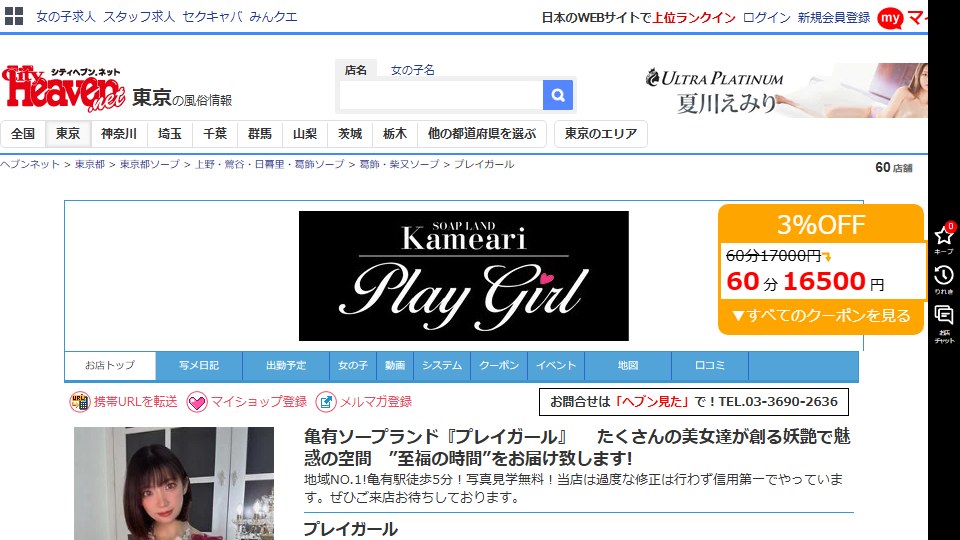Select the システム shop tab
Image resolution: width=960 pixels, height=540 pixels.
(442, 366)
